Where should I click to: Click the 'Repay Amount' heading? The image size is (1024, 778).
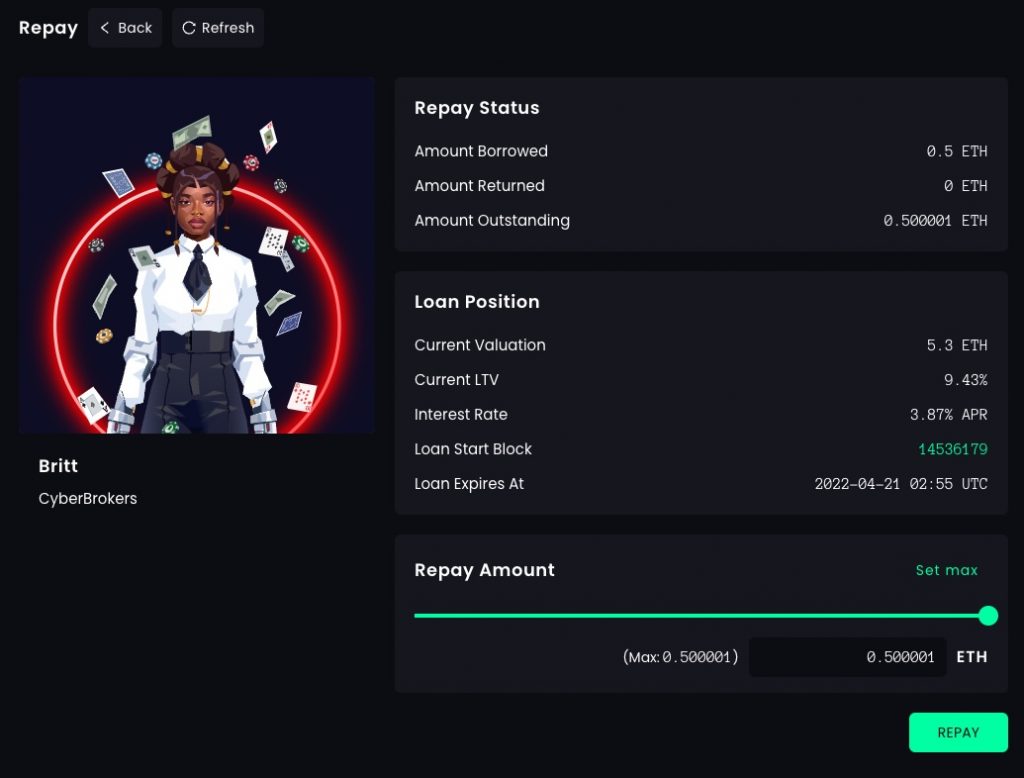pos(484,570)
